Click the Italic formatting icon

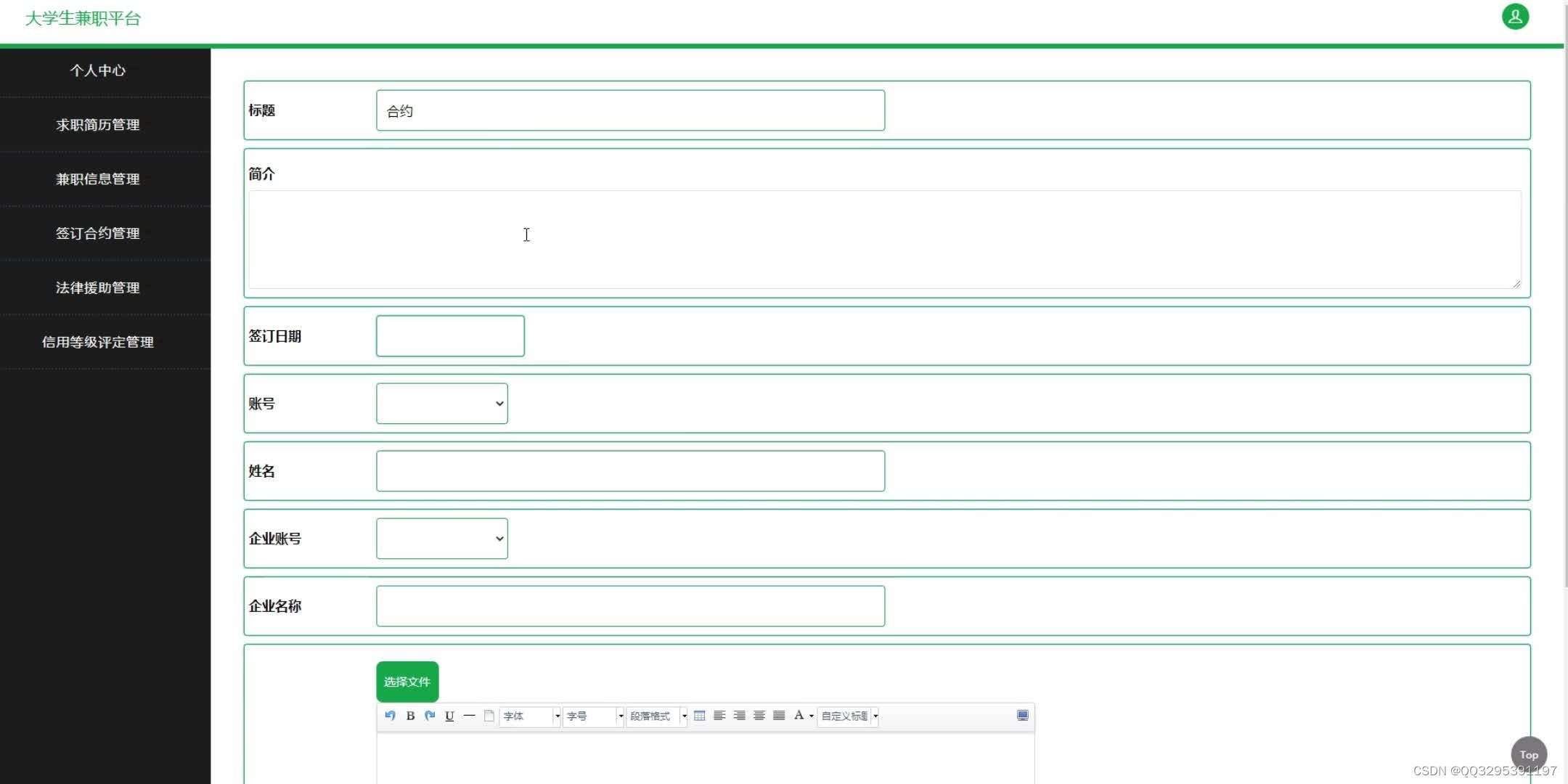(x=430, y=716)
